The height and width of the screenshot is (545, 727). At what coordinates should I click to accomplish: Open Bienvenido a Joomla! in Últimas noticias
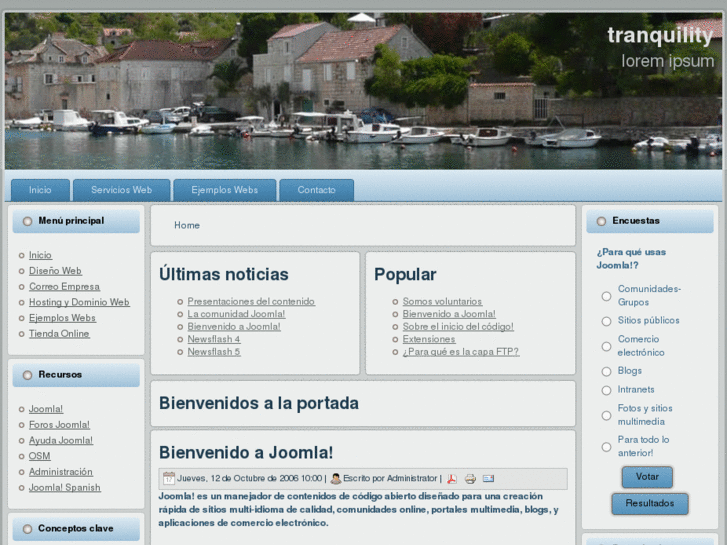click(234, 327)
